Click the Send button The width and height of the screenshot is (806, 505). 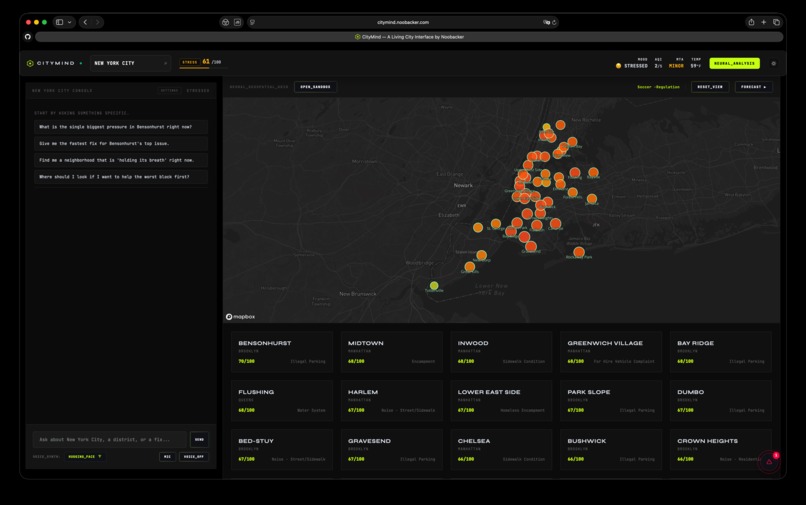(199, 440)
